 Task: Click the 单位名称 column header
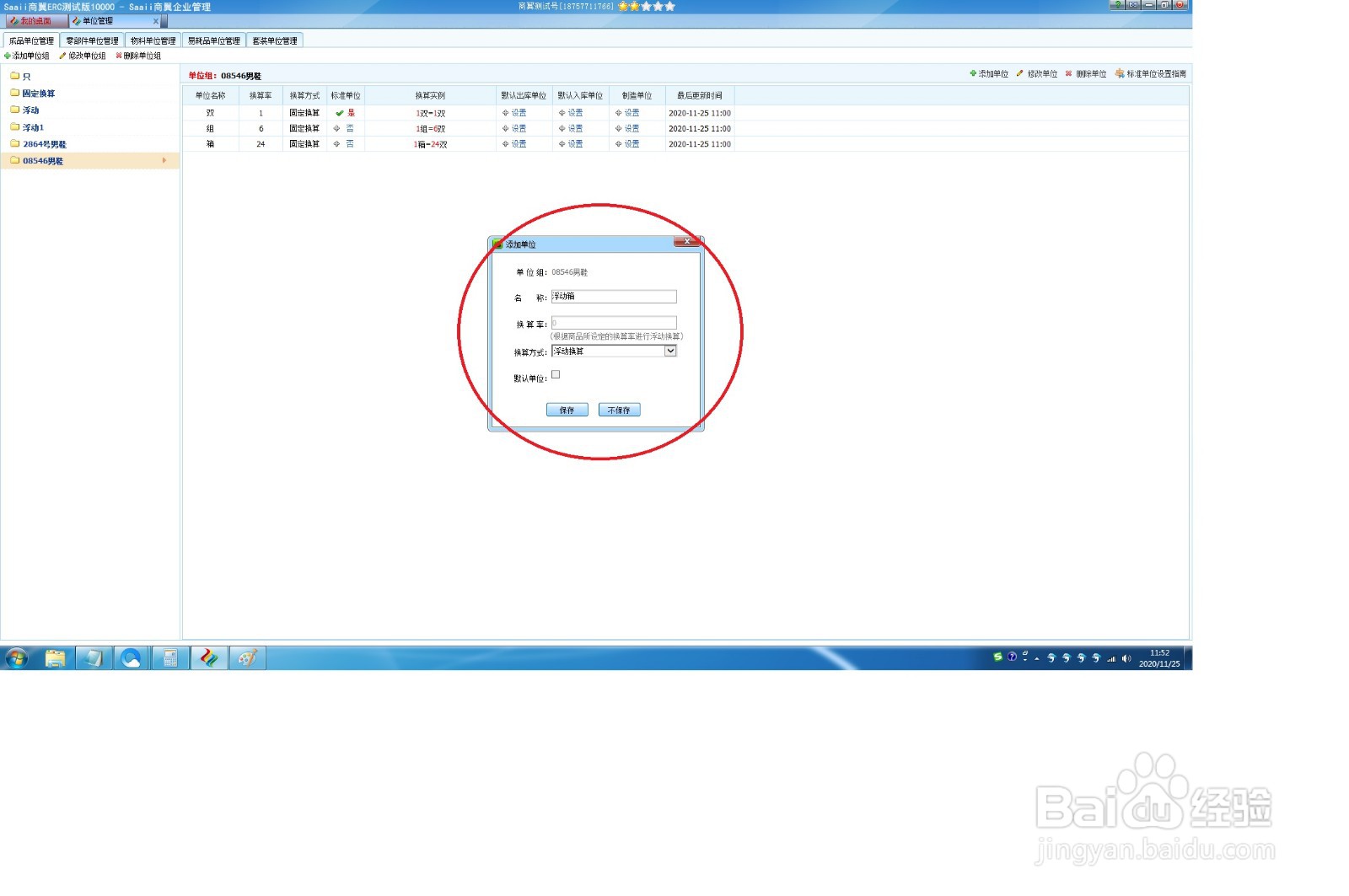point(211,96)
